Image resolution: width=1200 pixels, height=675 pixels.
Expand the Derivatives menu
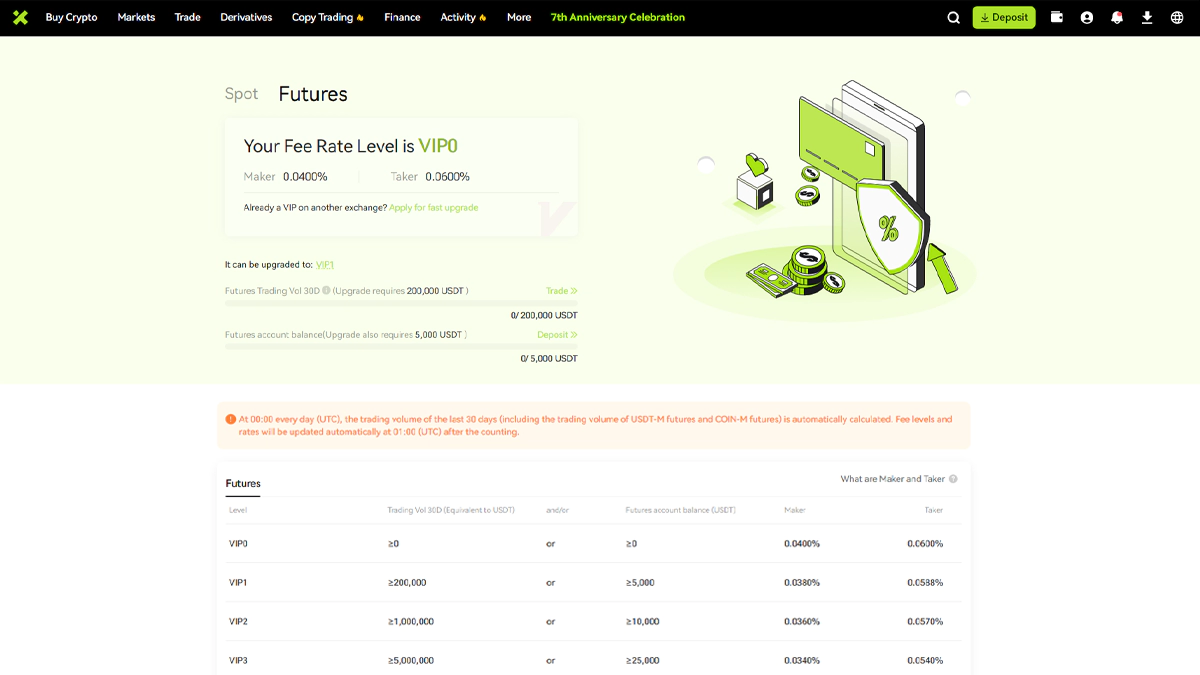click(246, 17)
